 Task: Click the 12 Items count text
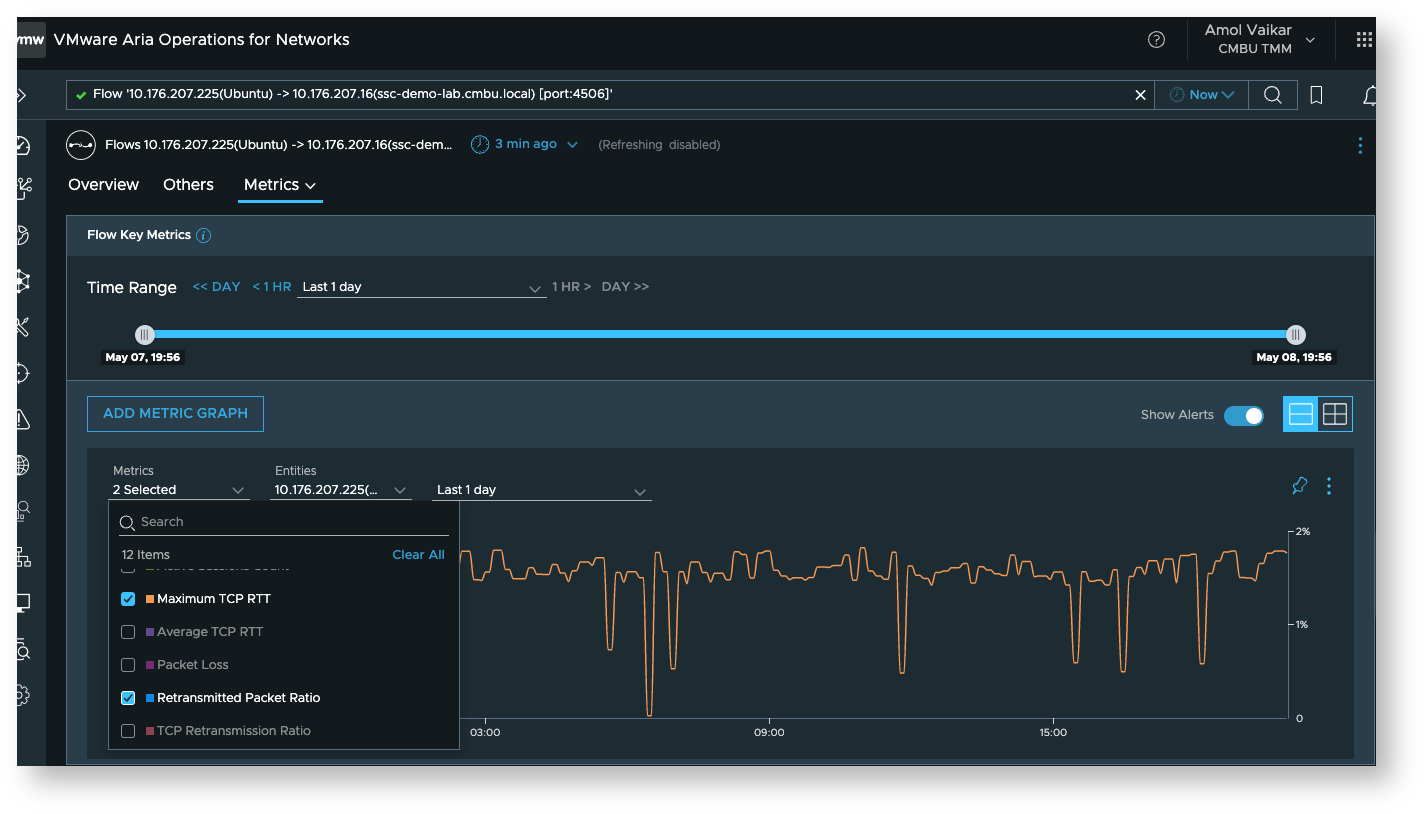[x=146, y=555]
